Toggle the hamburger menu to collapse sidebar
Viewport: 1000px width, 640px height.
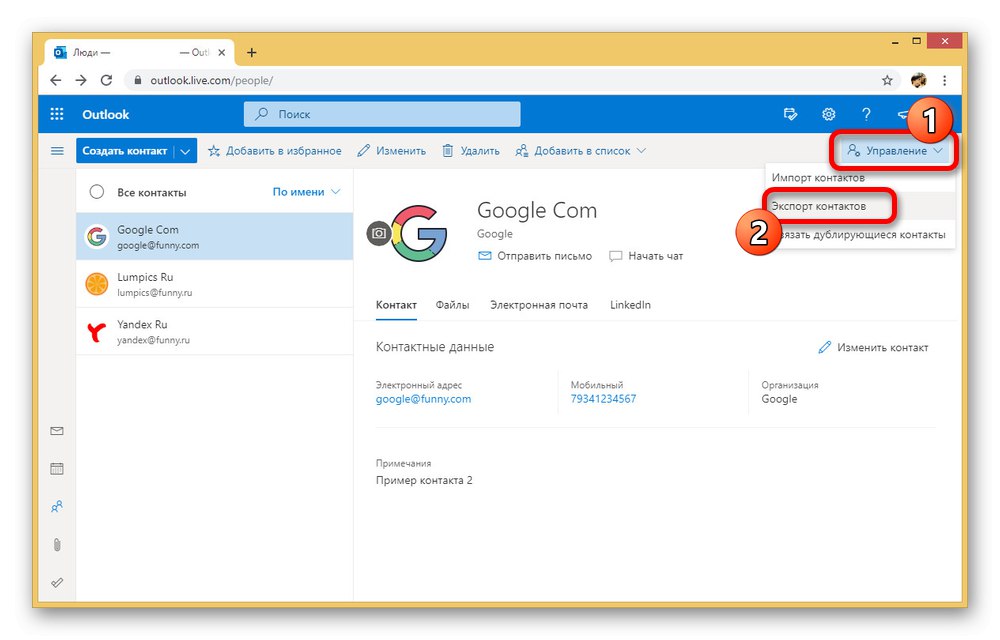tap(57, 150)
